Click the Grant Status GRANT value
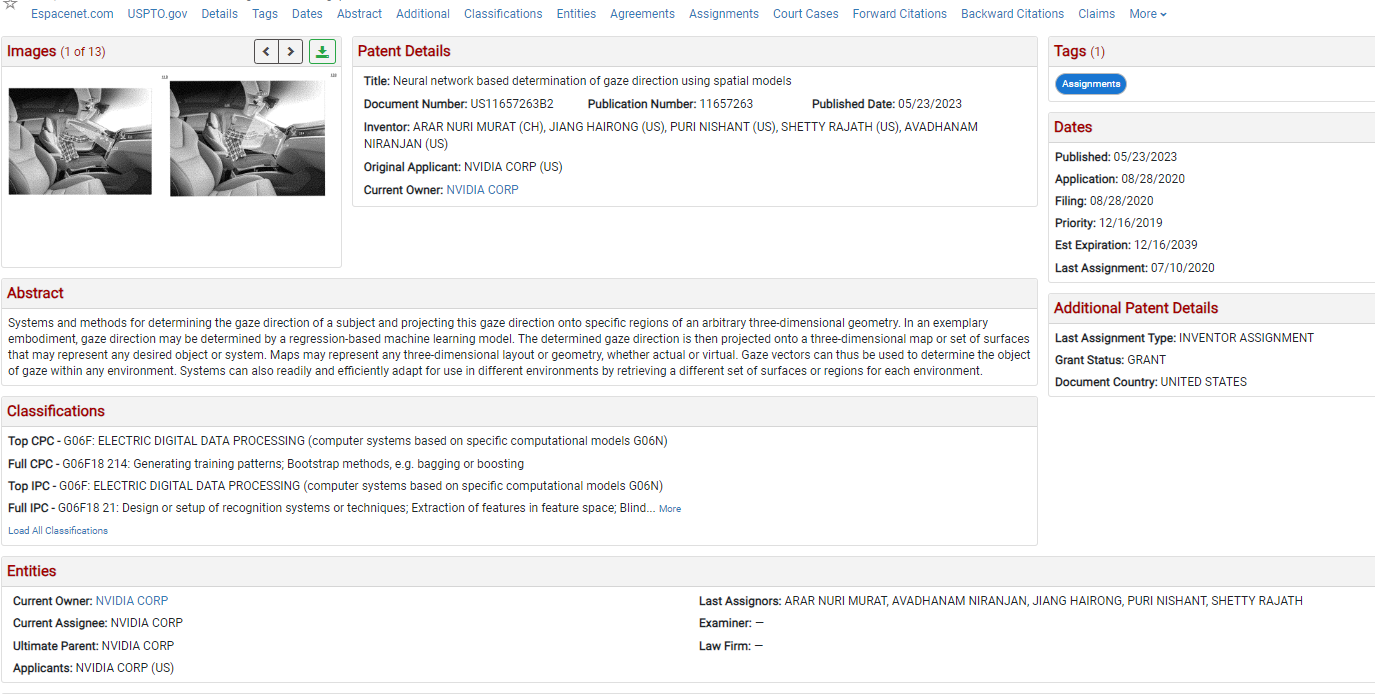Screen dimensions: 1375x694 pos(1147,360)
